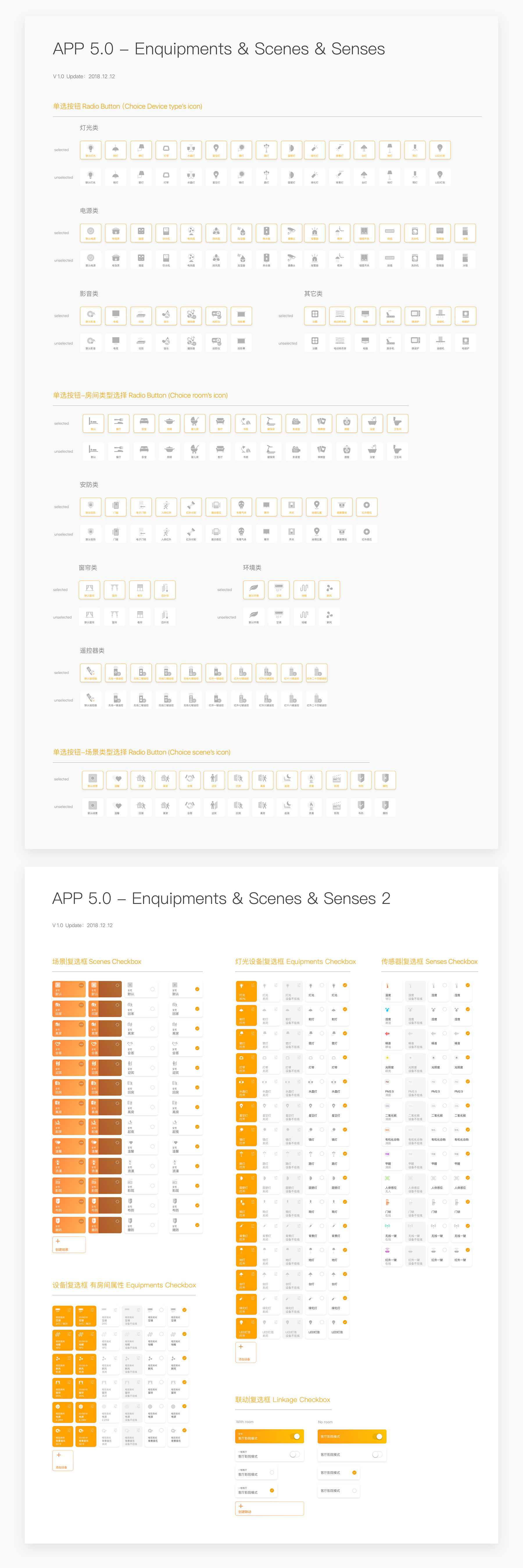The height and width of the screenshot is (1568, 523).
Task: Enable the white With room linkage switch
Action: point(295,1454)
